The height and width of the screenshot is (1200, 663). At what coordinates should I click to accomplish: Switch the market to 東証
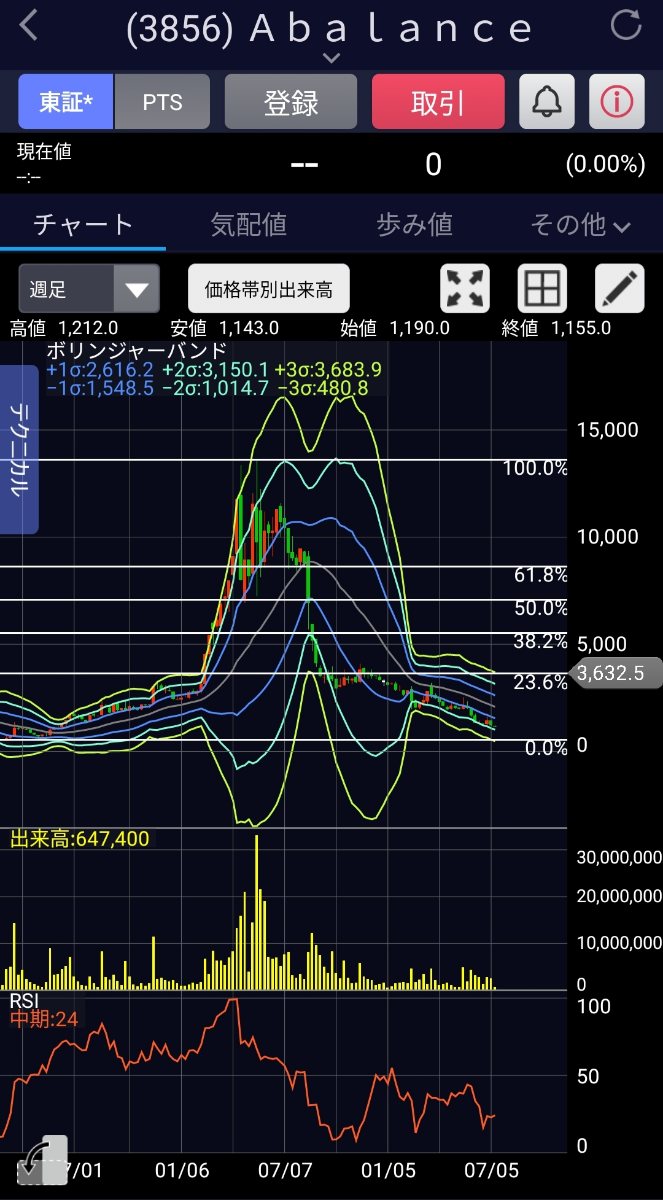click(x=66, y=101)
